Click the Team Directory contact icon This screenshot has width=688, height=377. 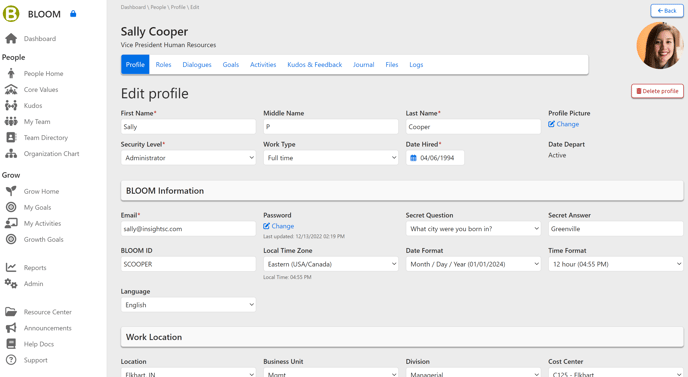click(x=11, y=137)
